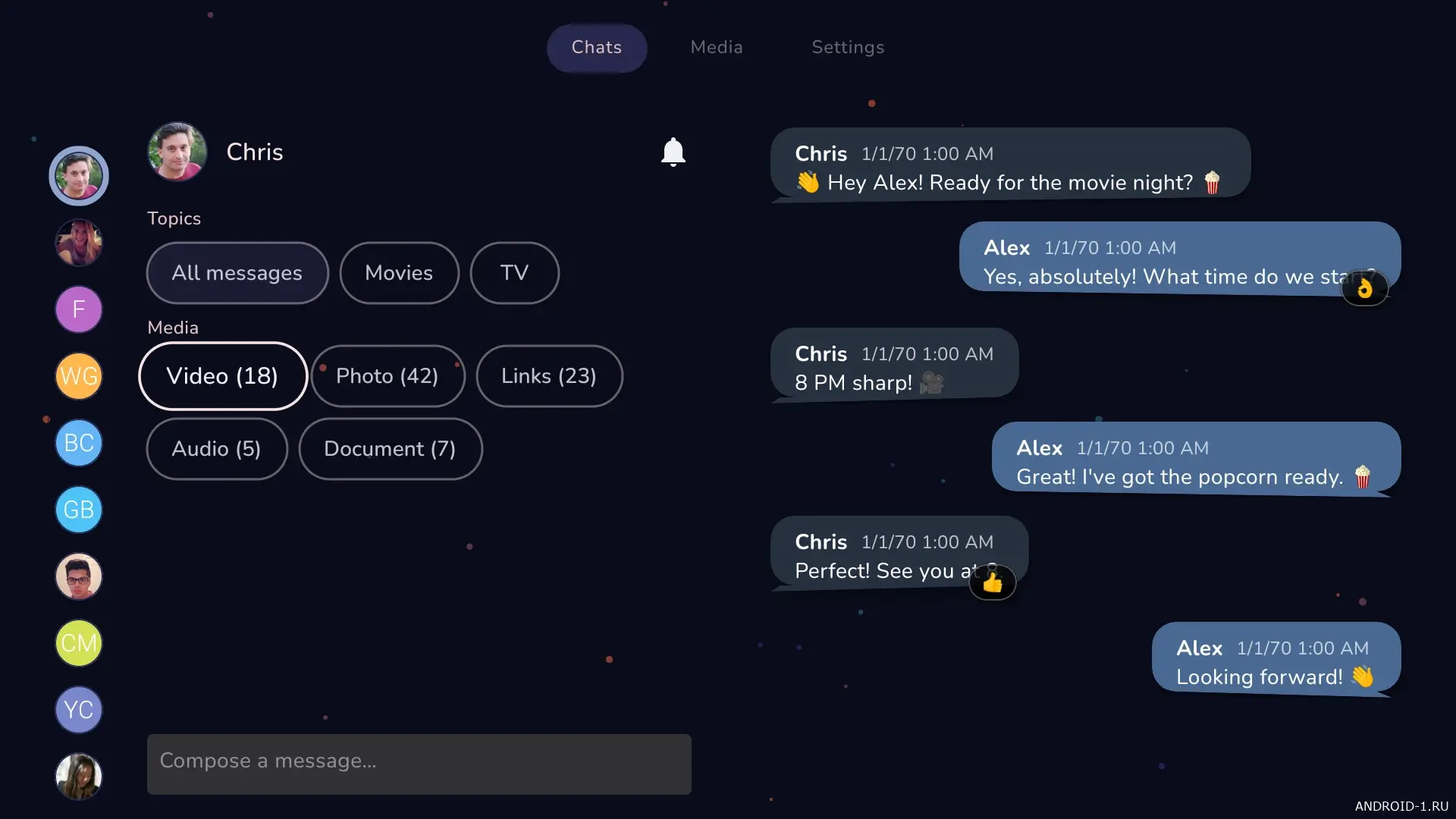Click the thumbs-up reaction on Chris's message
The width and height of the screenshot is (1456, 819).
pos(992,582)
